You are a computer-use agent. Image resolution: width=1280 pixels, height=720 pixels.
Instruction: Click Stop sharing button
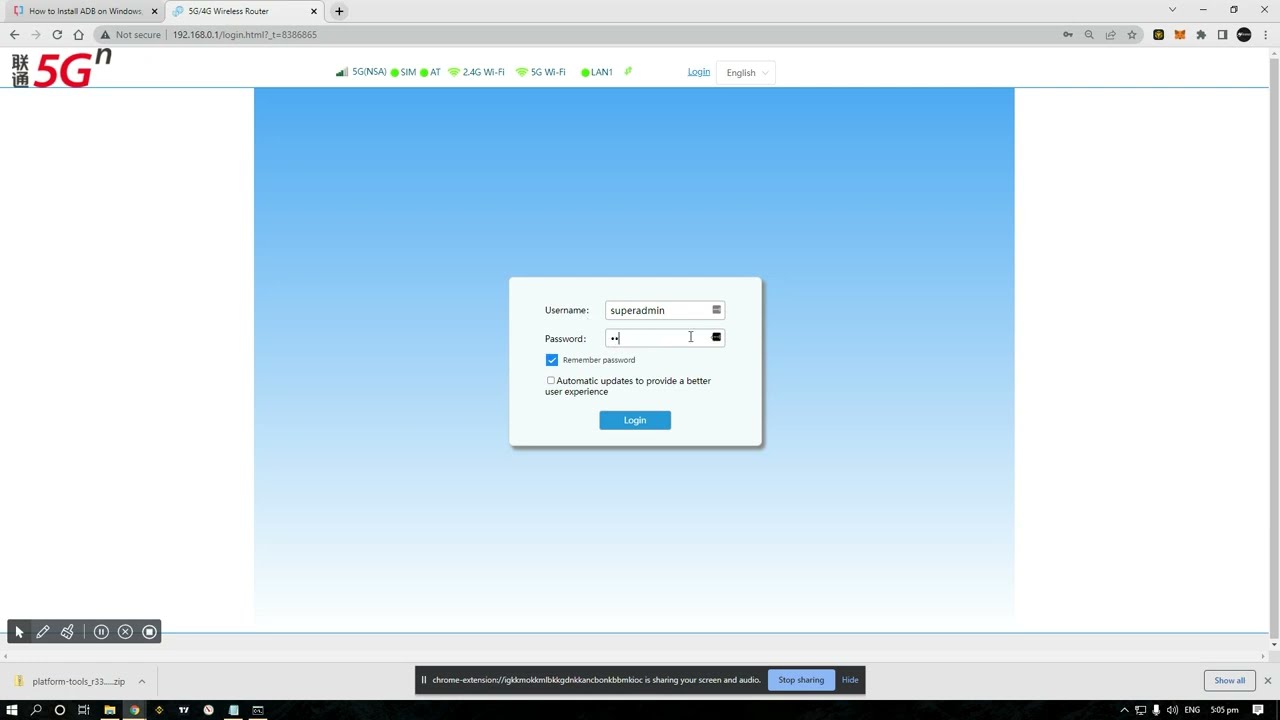point(801,680)
